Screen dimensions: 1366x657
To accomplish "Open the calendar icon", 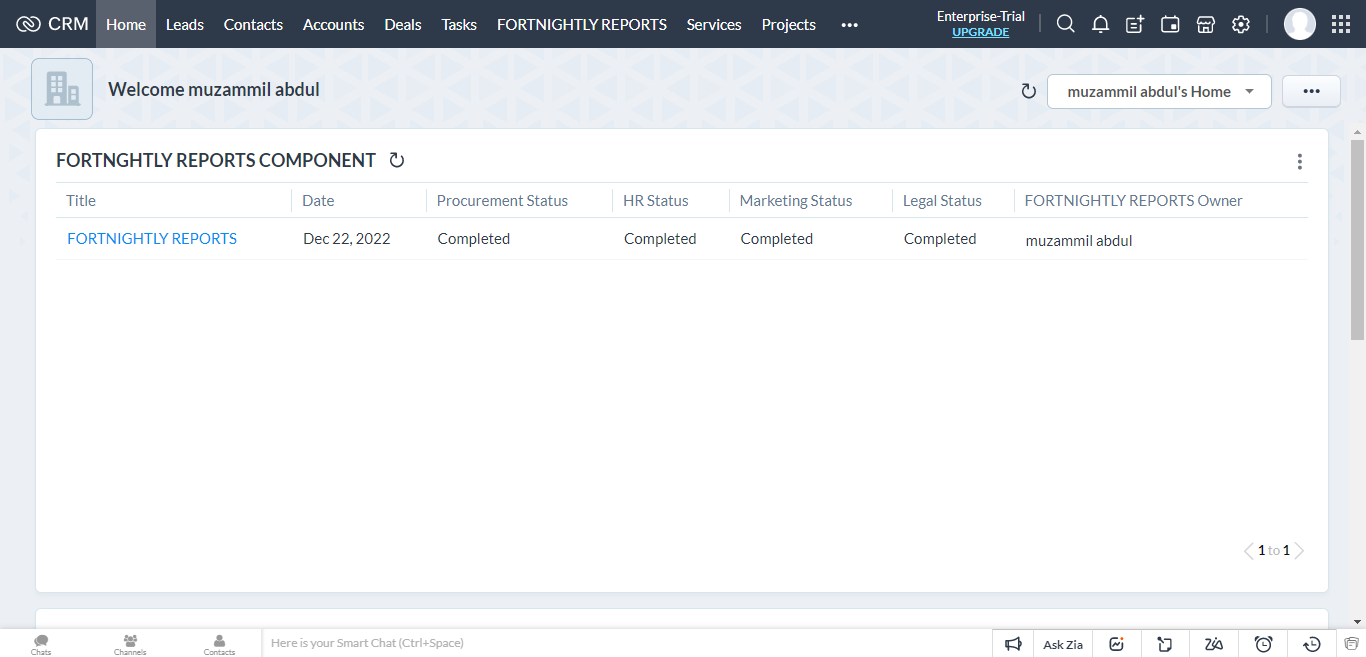I will pyautogui.click(x=1170, y=23).
